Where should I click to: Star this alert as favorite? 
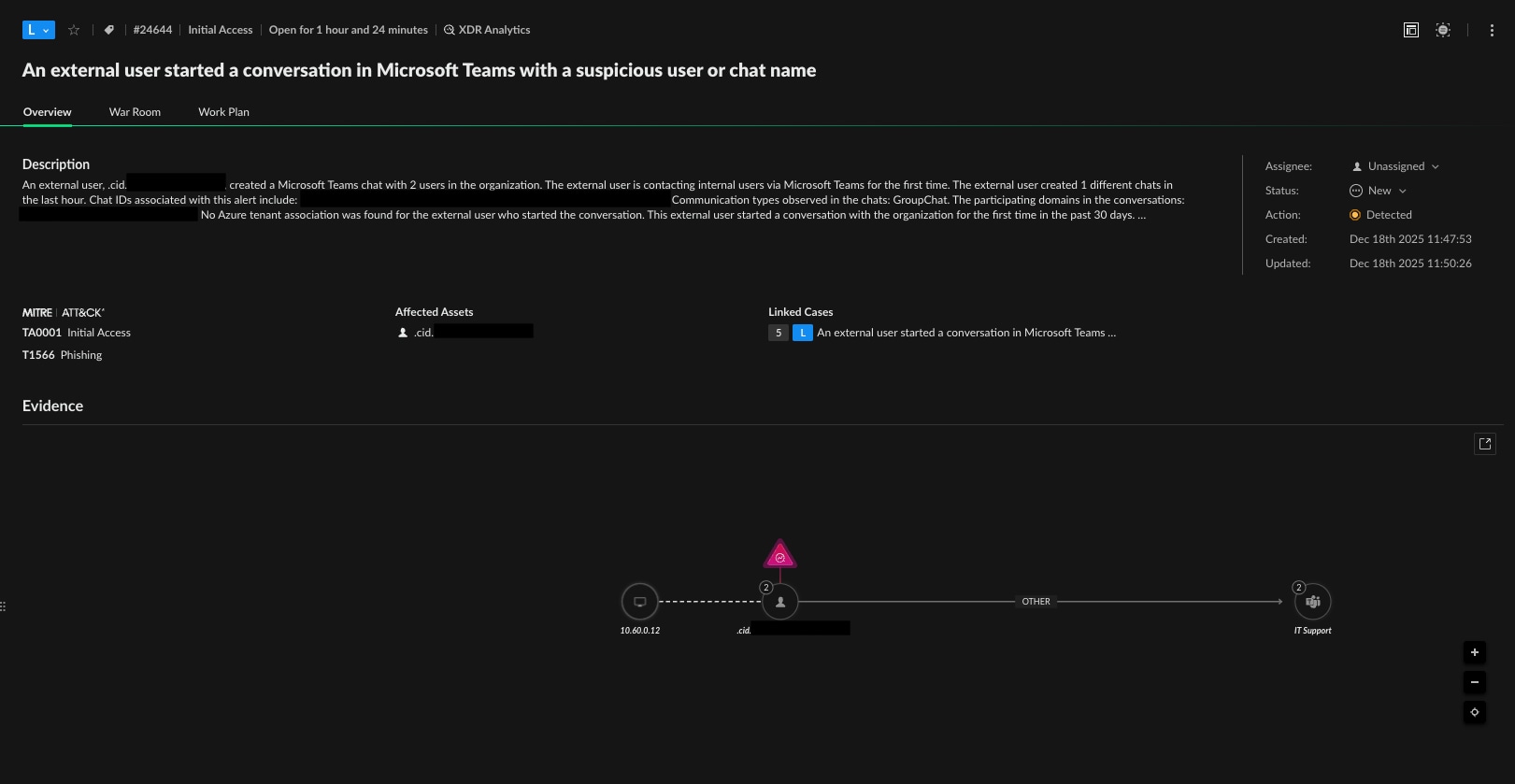tap(74, 30)
